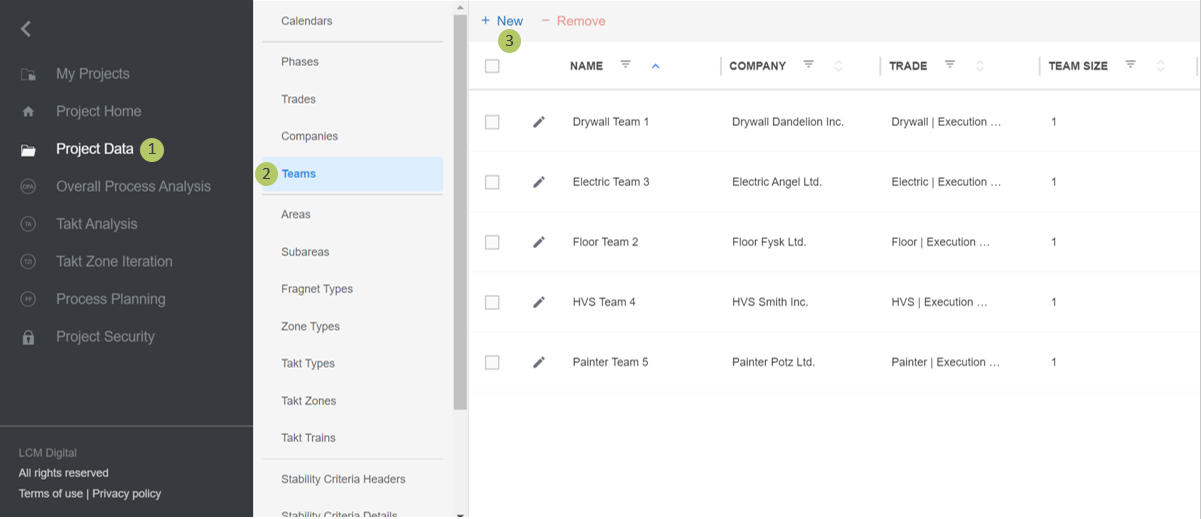Open the Privacy policy link

click(126, 493)
